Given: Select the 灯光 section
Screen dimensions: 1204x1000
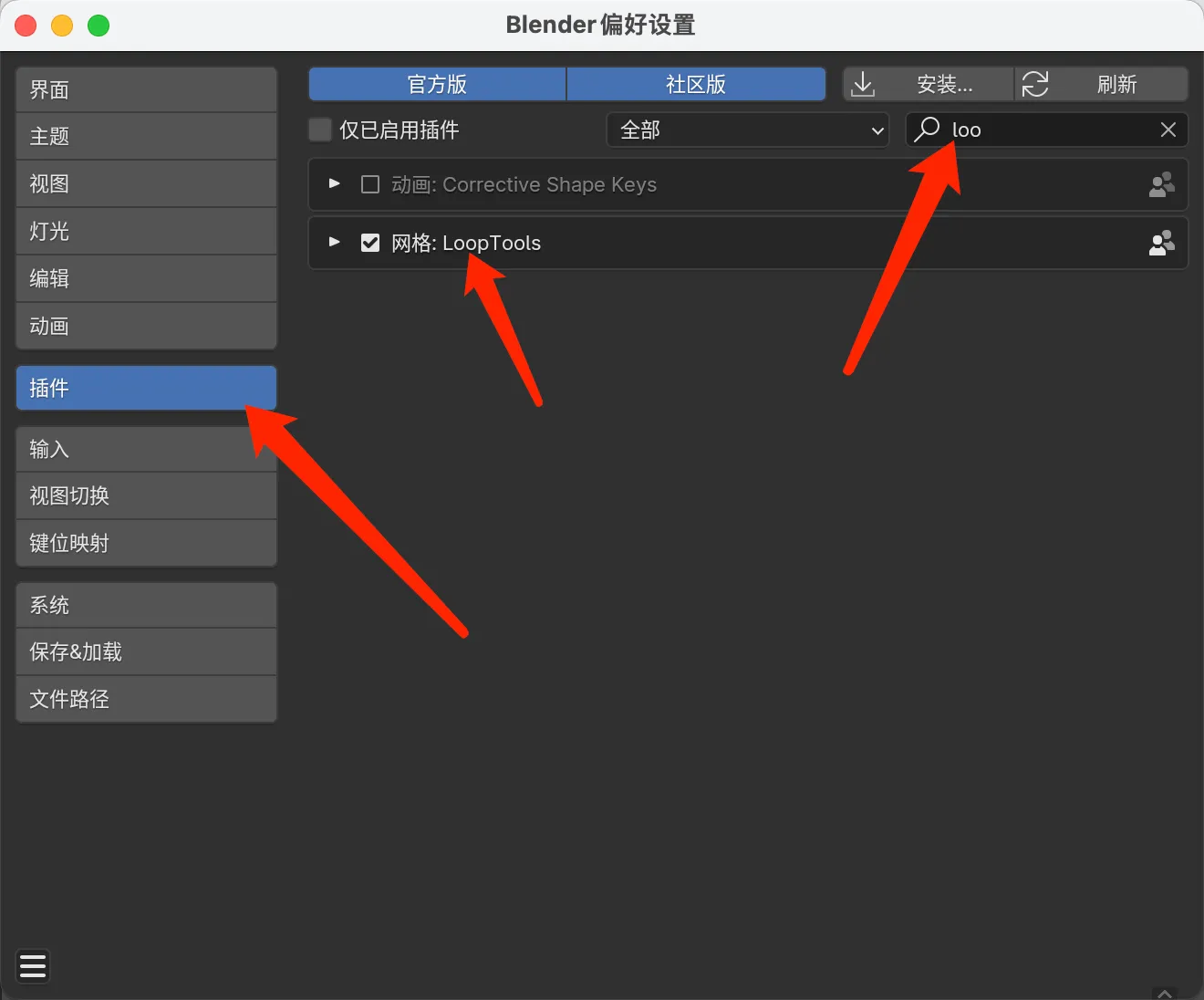Looking at the screenshot, I should 146,232.
